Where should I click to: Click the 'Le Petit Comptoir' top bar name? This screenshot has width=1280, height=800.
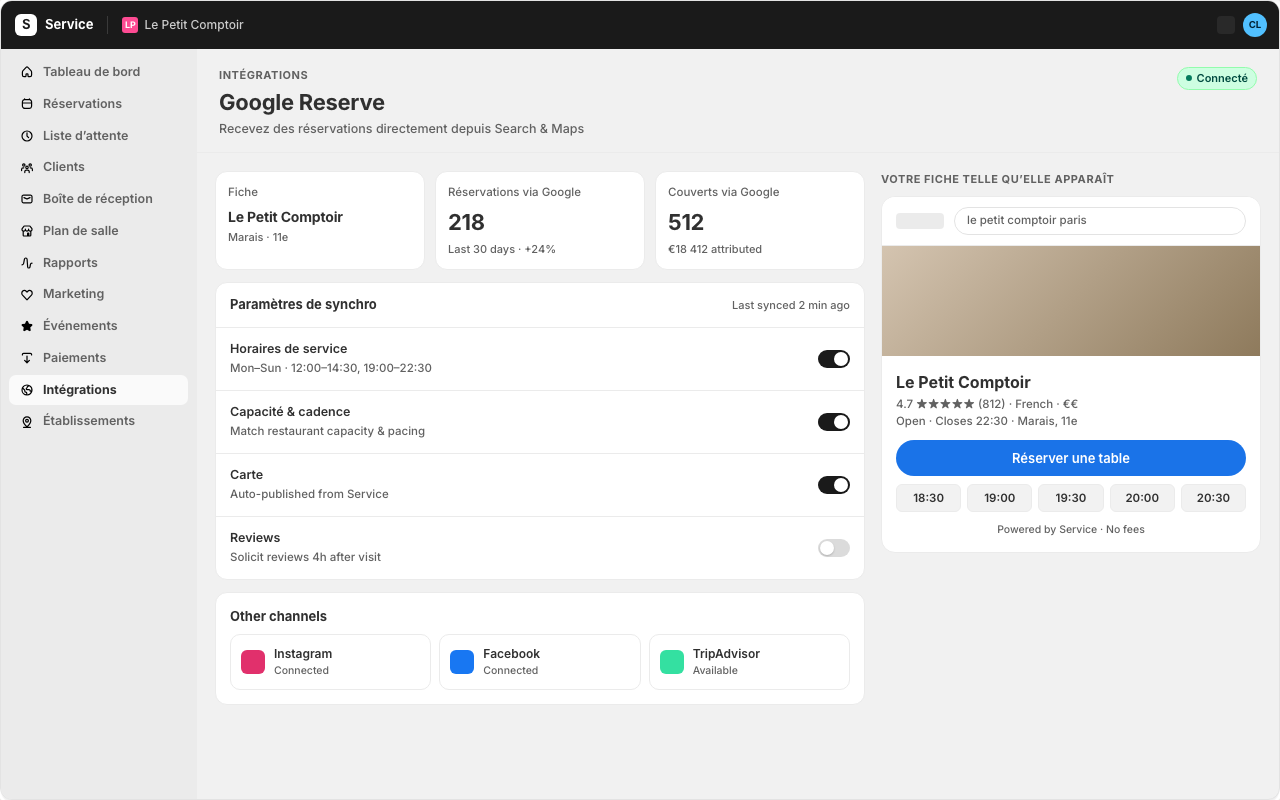click(194, 25)
